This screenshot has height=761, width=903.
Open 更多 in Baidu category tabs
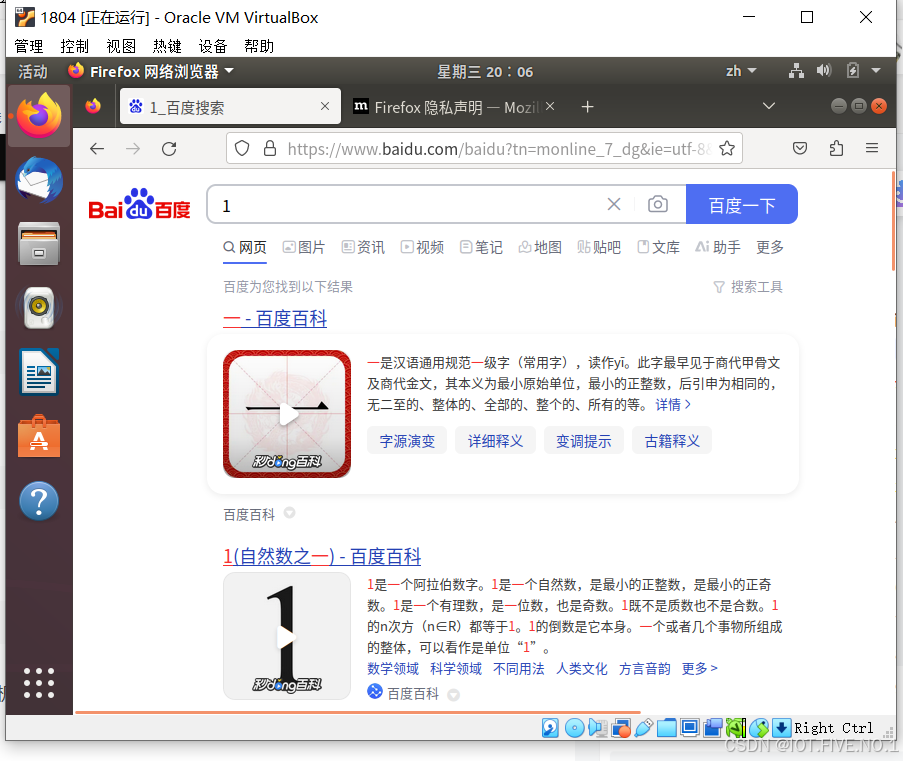tap(770, 247)
